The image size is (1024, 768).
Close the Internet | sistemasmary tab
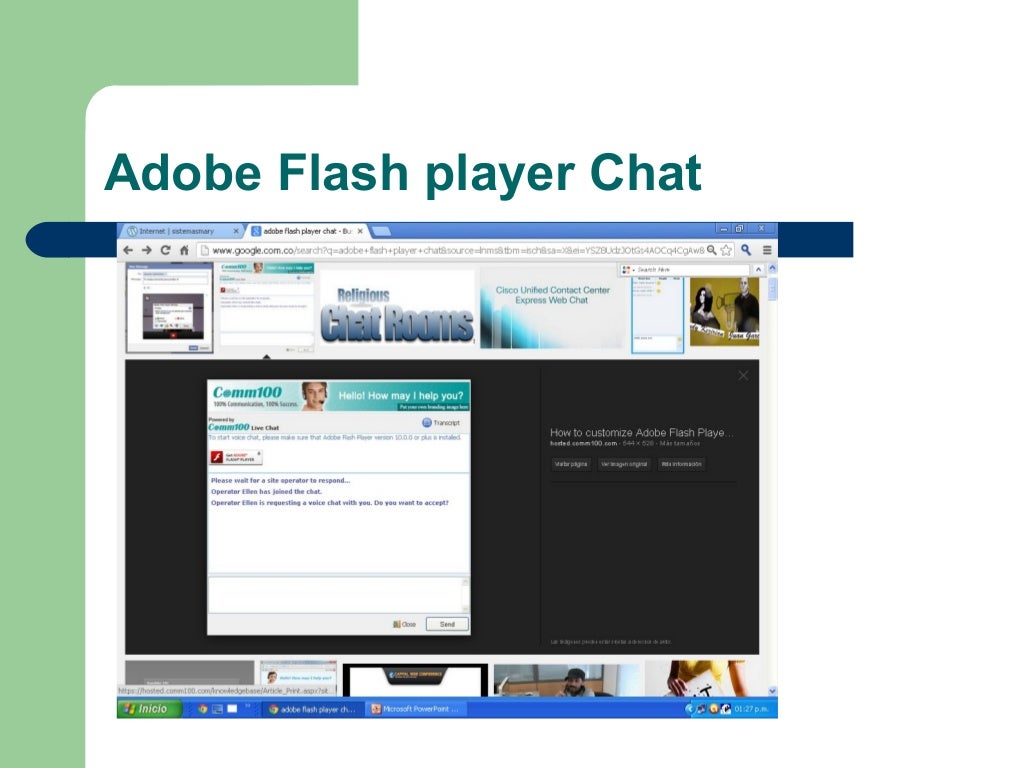(x=236, y=231)
